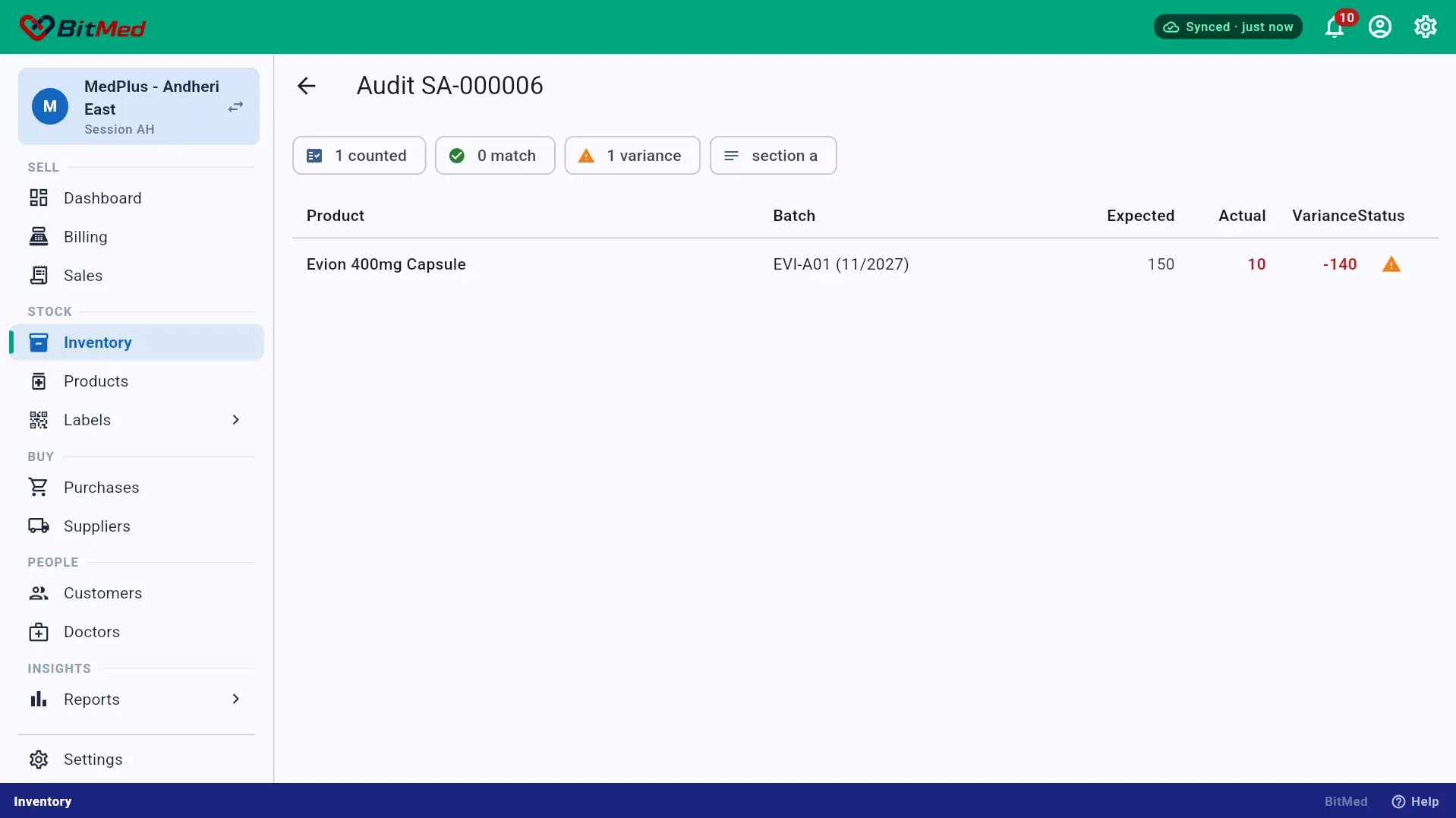The height and width of the screenshot is (818, 1456).
Task: Open the user account icon
Action: (x=1379, y=27)
